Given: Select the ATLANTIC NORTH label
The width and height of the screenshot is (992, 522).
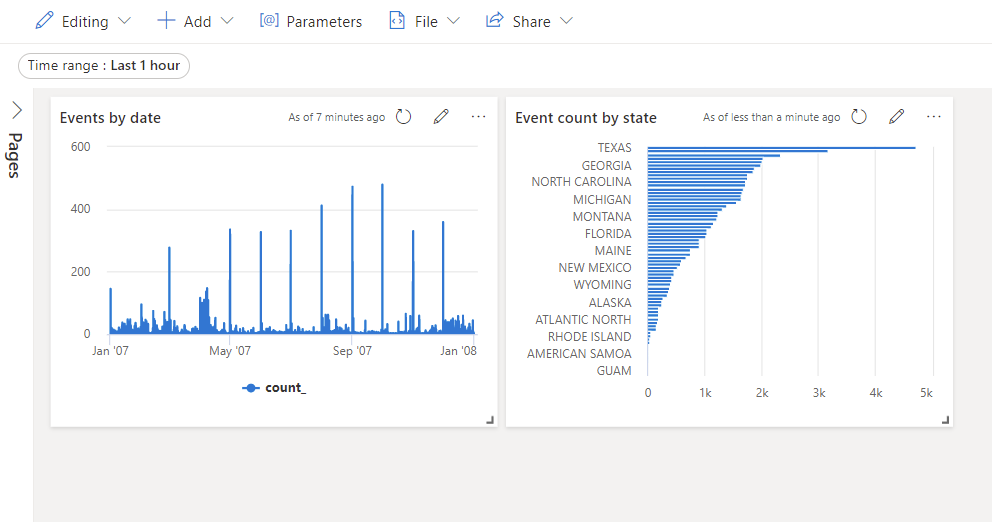Looking at the screenshot, I should [583, 320].
